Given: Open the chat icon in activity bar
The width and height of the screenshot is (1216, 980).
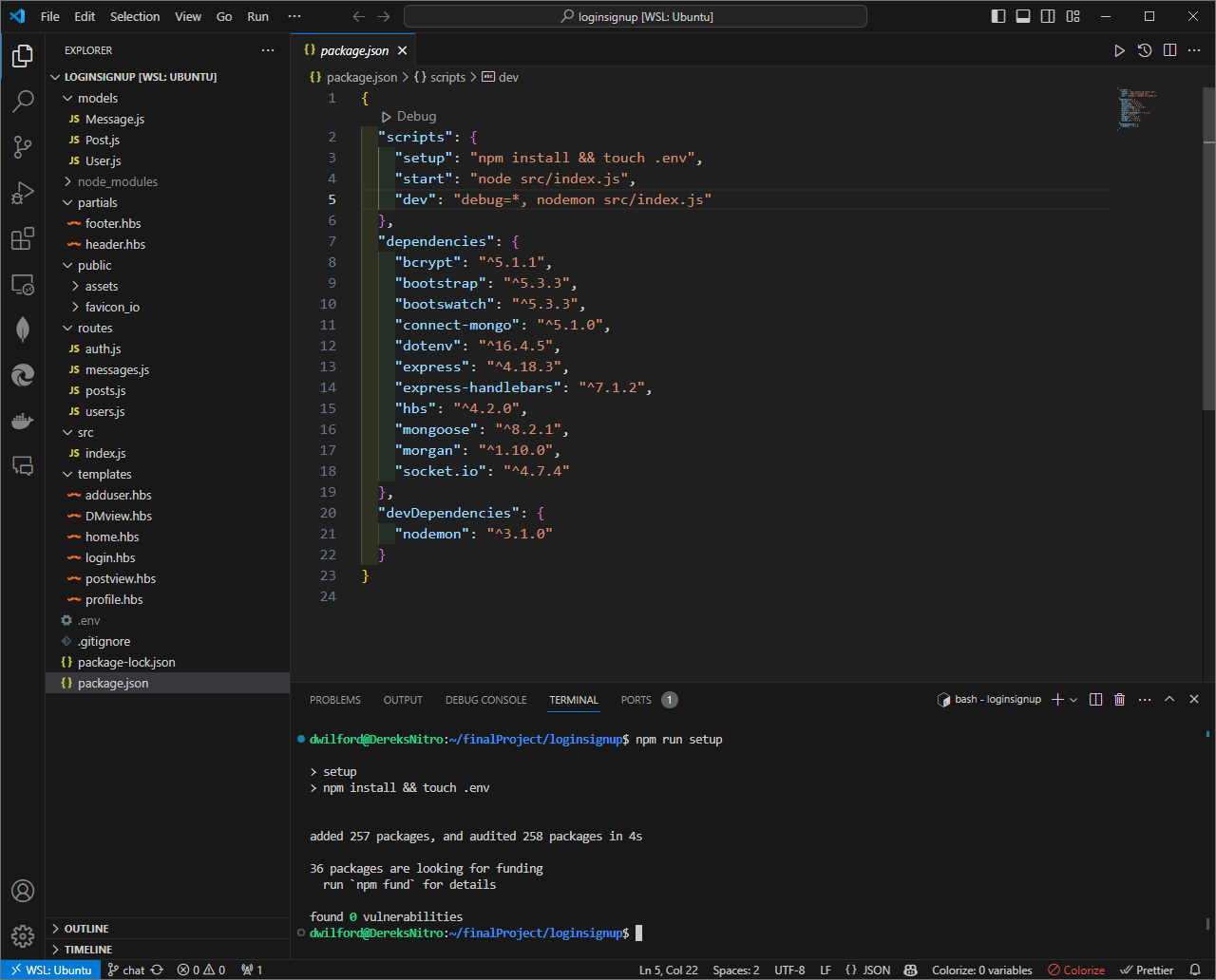Looking at the screenshot, I should (x=23, y=466).
